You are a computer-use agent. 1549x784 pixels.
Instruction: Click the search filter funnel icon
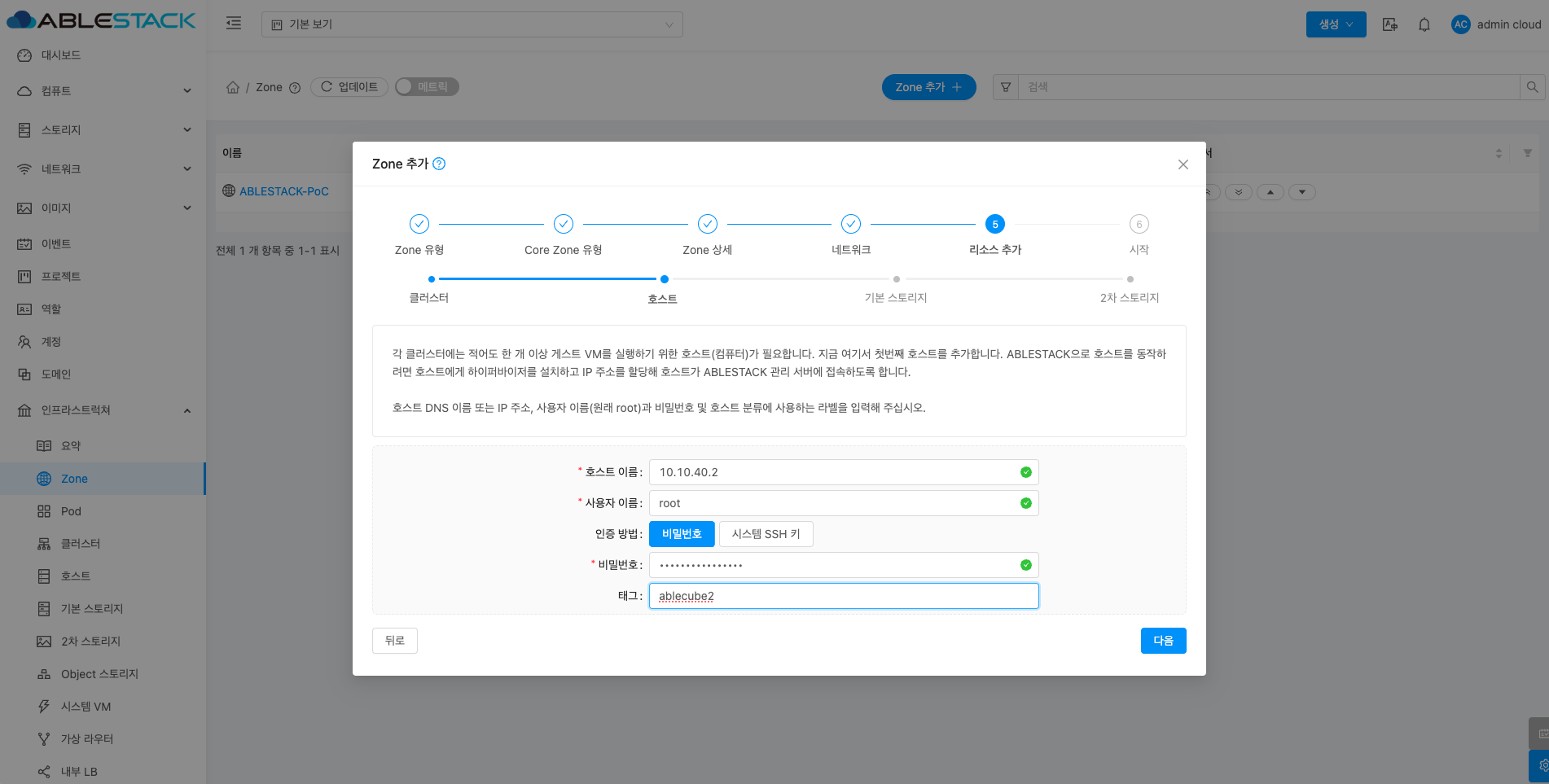click(1006, 87)
